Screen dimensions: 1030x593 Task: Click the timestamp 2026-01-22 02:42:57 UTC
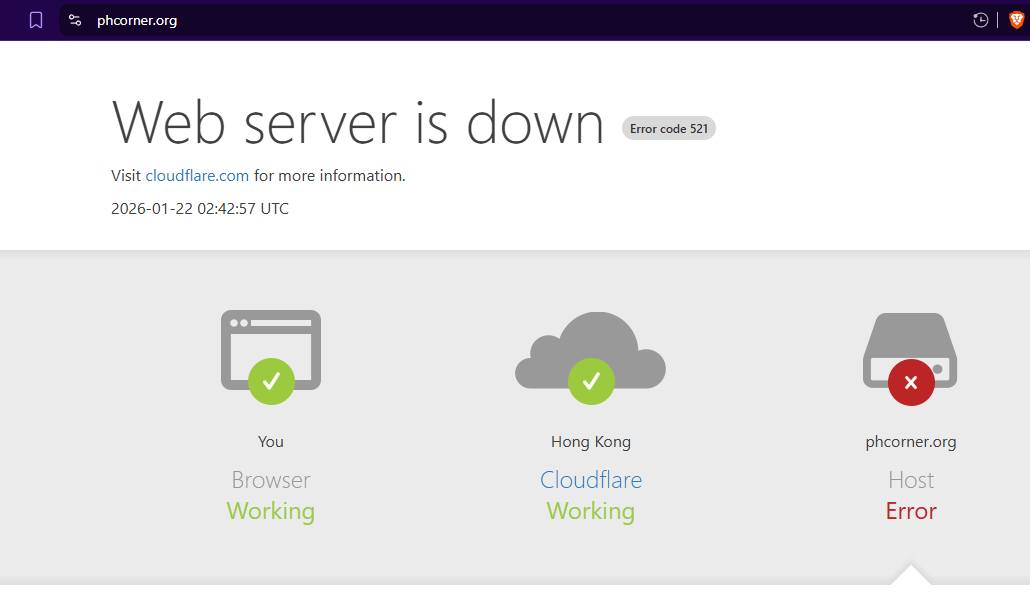(x=200, y=209)
